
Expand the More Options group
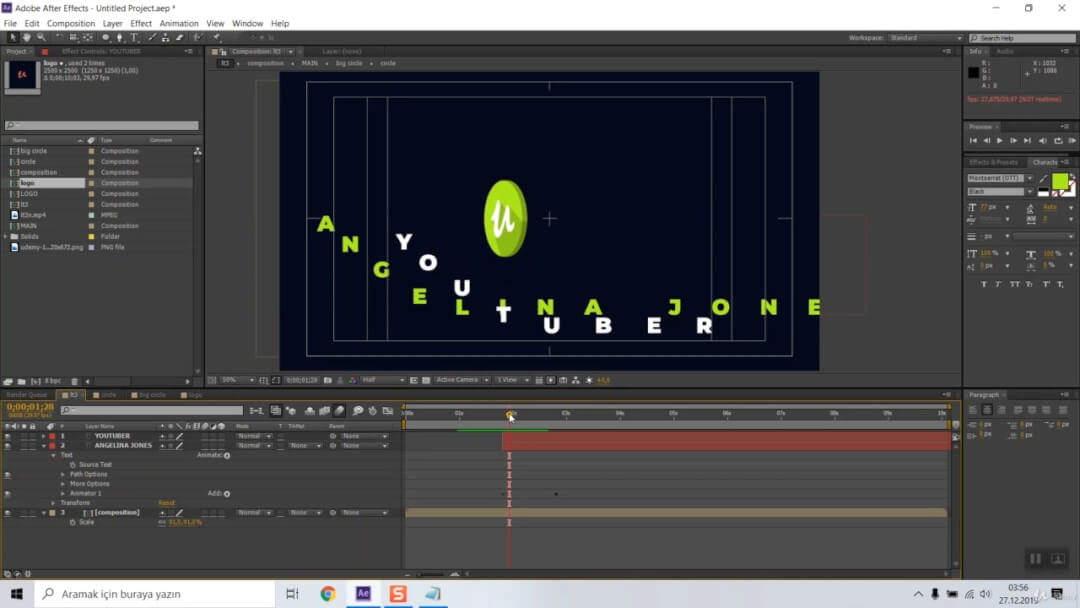pos(63,484)
